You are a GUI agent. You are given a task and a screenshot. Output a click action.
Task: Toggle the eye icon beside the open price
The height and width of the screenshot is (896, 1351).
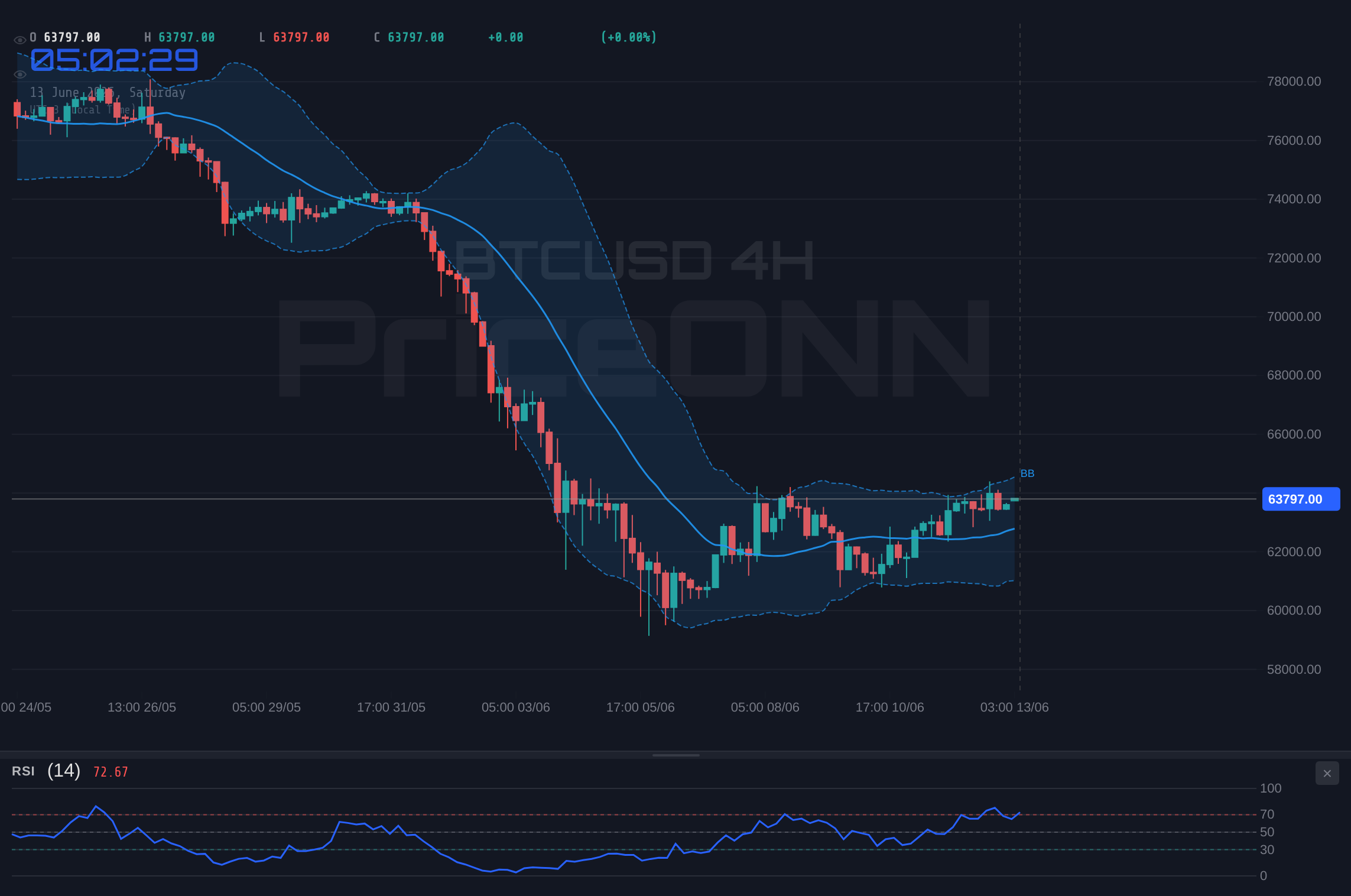pos(20,40)
